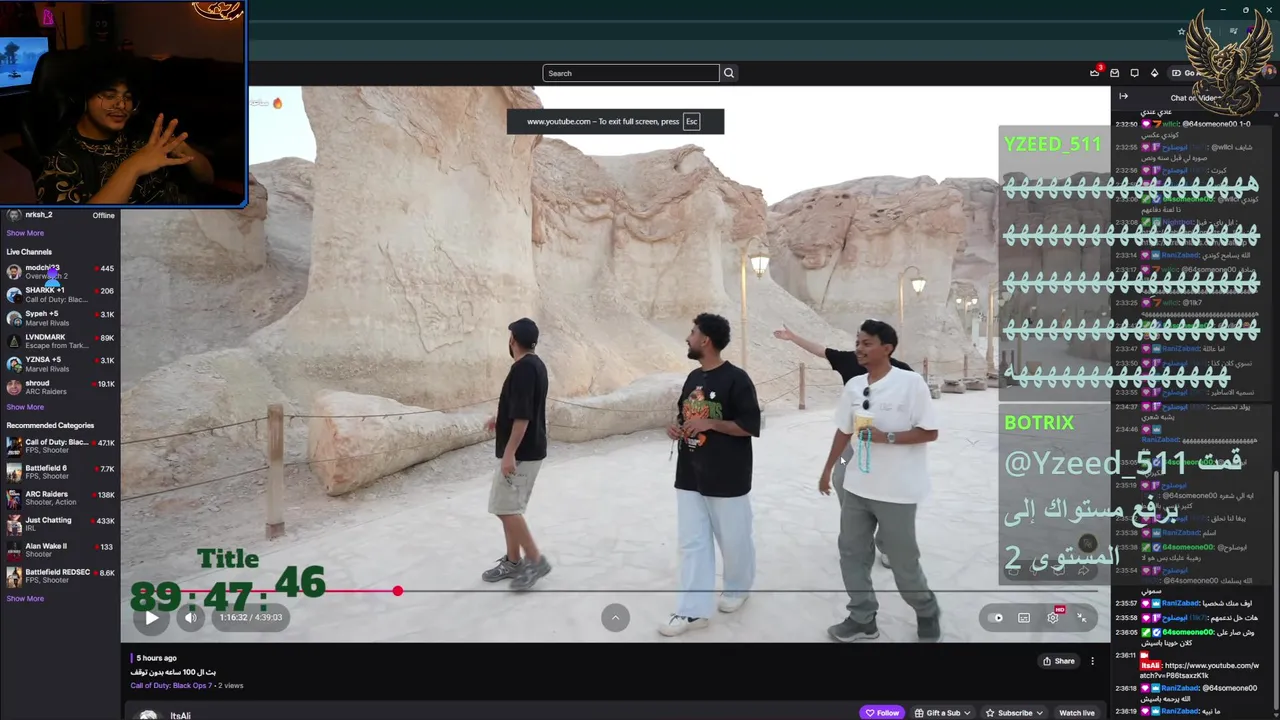Expand the round chevron-up player overlay
The width and height of the screenshot is (1280, 720).
(x=615, y=618)
